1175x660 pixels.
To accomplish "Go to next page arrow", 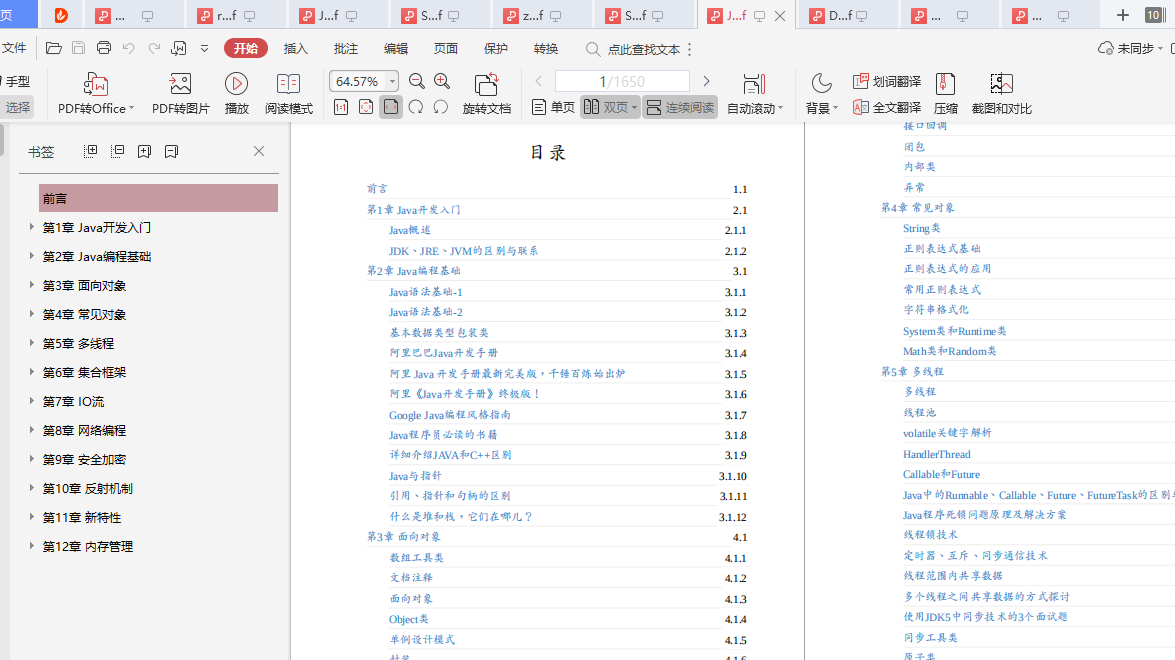I will pos(706,81).
